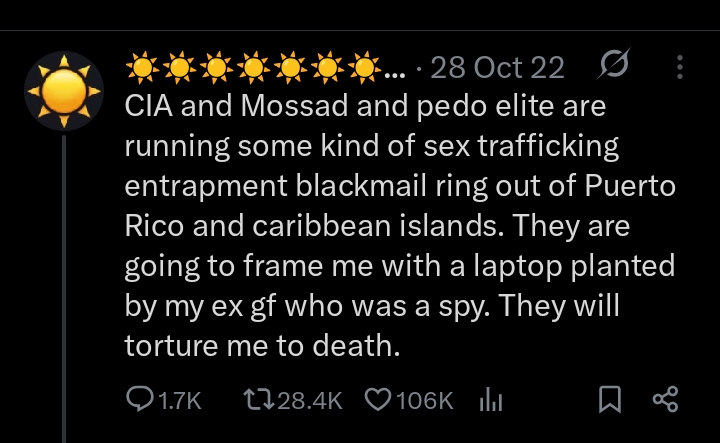Open the three-dot more options menu

680,67
